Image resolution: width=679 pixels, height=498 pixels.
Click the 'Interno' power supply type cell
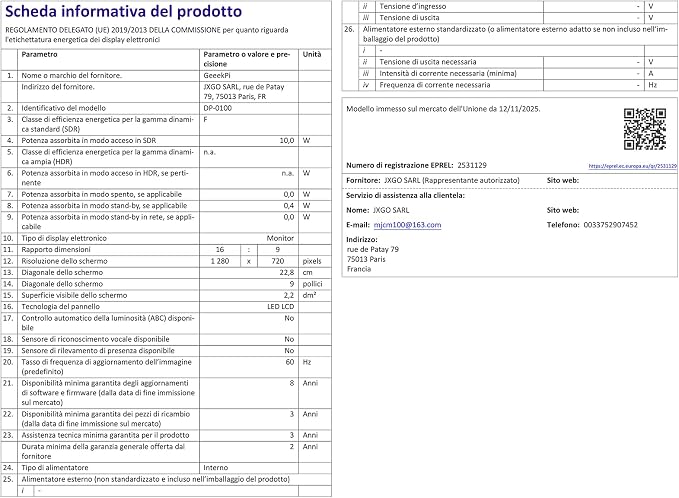[249, 468]
